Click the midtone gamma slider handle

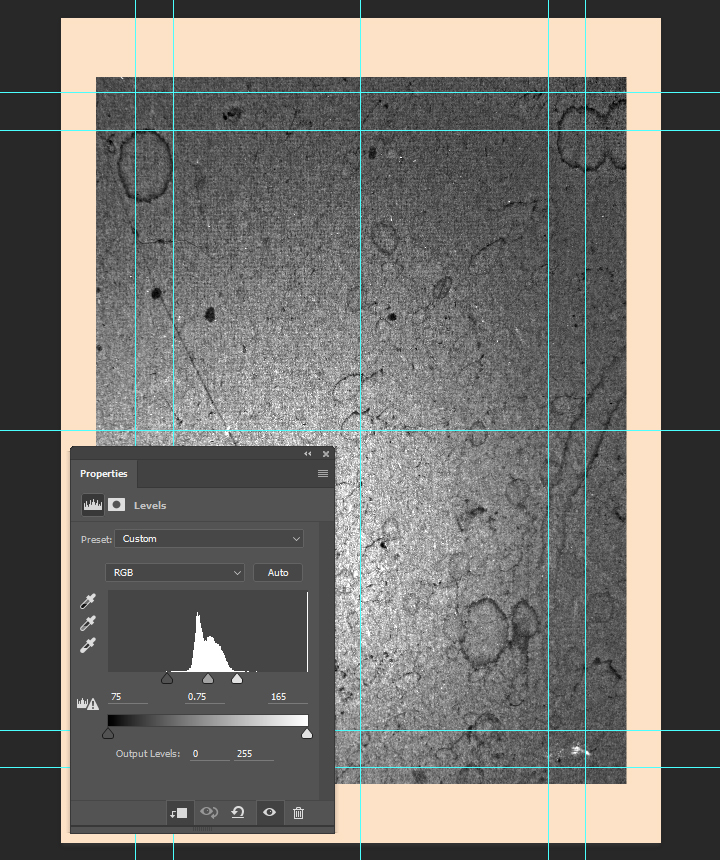point(208,678)
